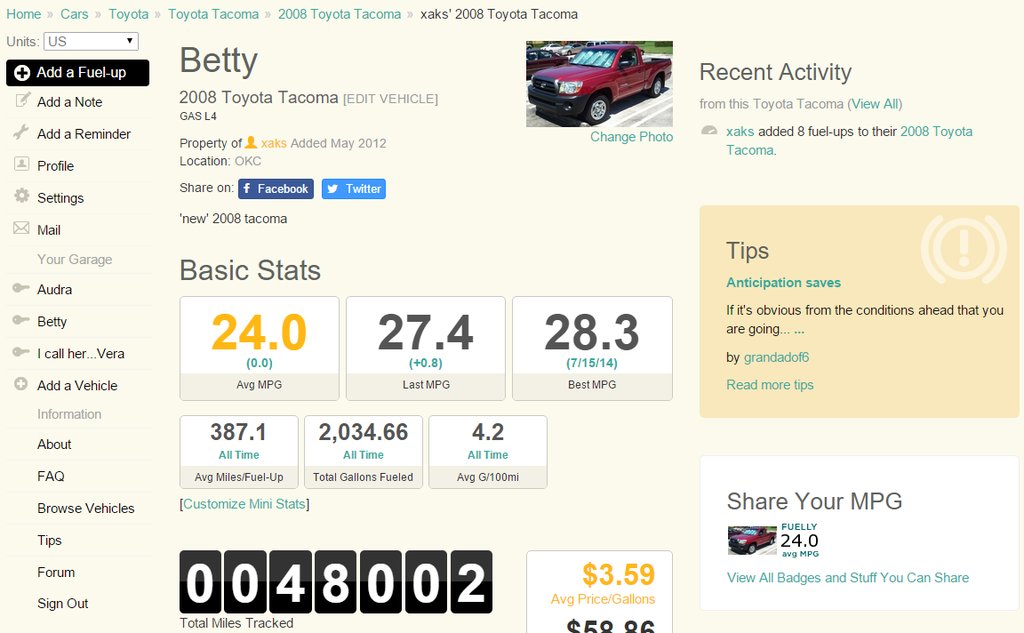The width and height of the screenshot is (1024, 633).
Task: Click the 387.1 Avg Miles/Fuel-Up stat
Action: point(239,452)
